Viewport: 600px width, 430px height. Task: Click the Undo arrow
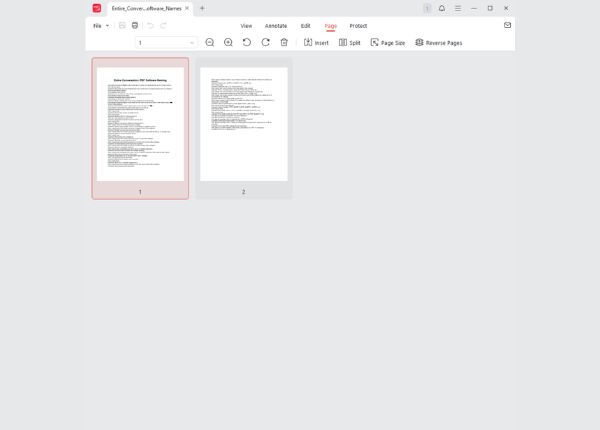[x=150, y=26]
